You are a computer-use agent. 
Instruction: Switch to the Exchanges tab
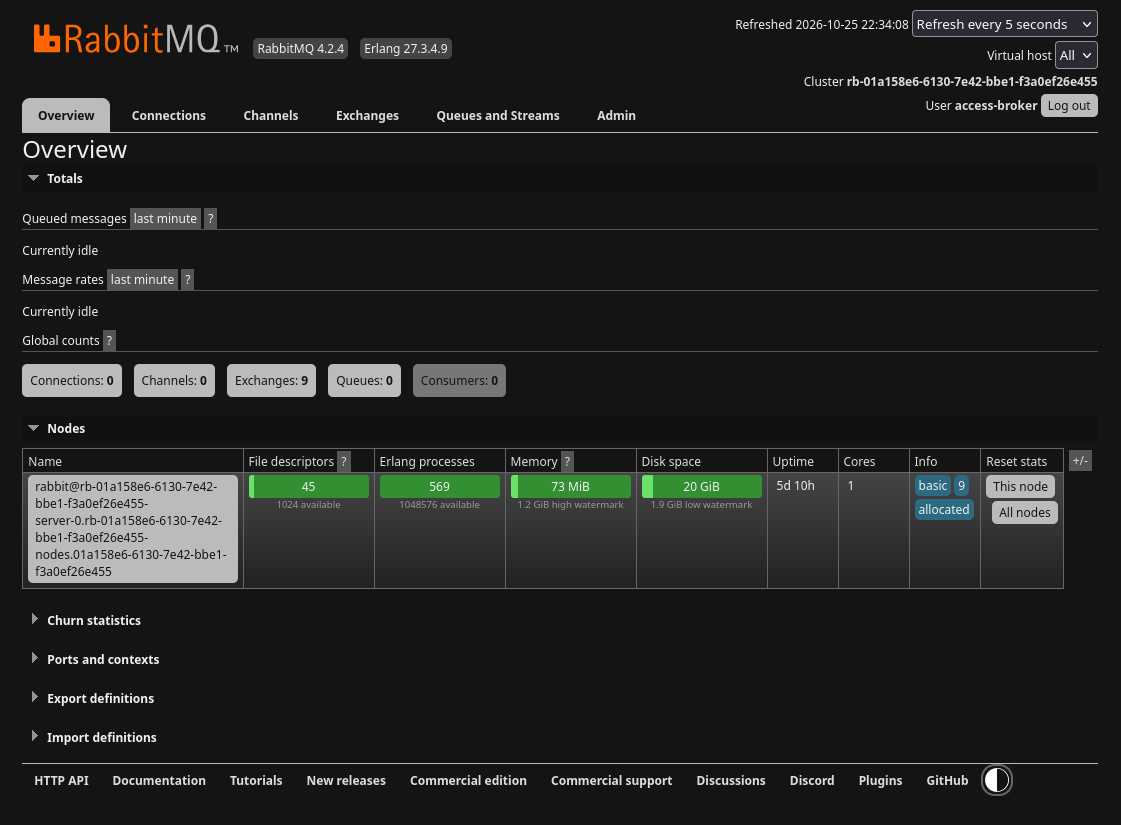coord(367,115)
